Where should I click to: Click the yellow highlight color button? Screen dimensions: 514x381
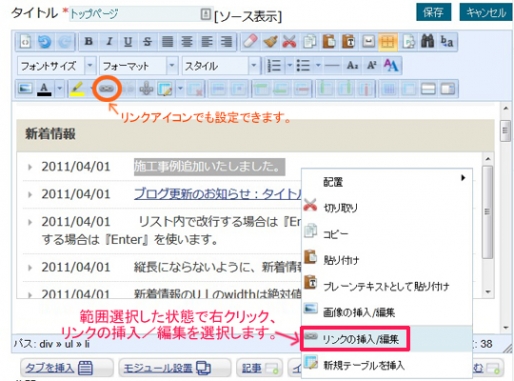coord(77,89)
